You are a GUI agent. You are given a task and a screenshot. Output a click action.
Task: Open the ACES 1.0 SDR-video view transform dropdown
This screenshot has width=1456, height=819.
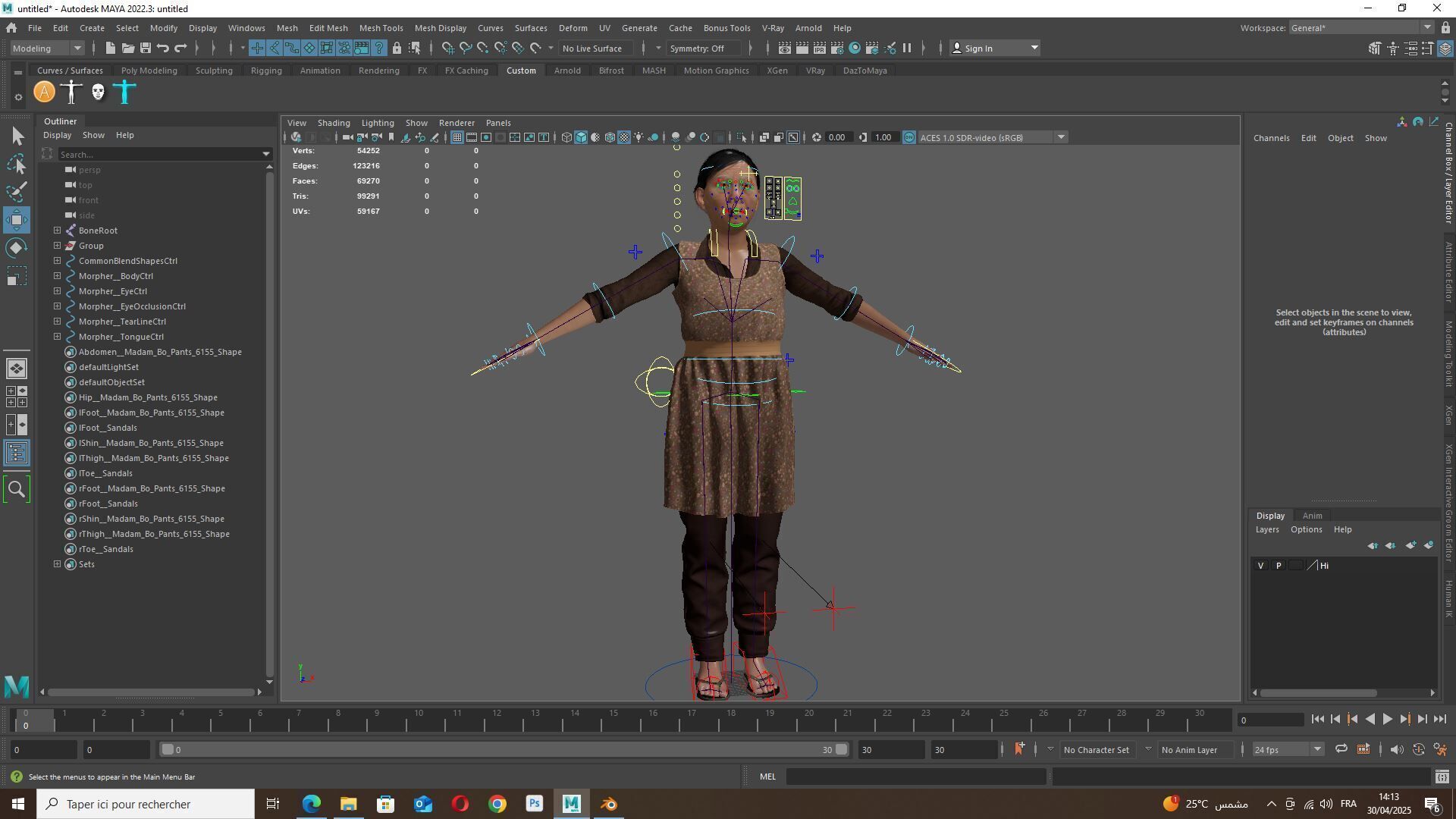993,137
